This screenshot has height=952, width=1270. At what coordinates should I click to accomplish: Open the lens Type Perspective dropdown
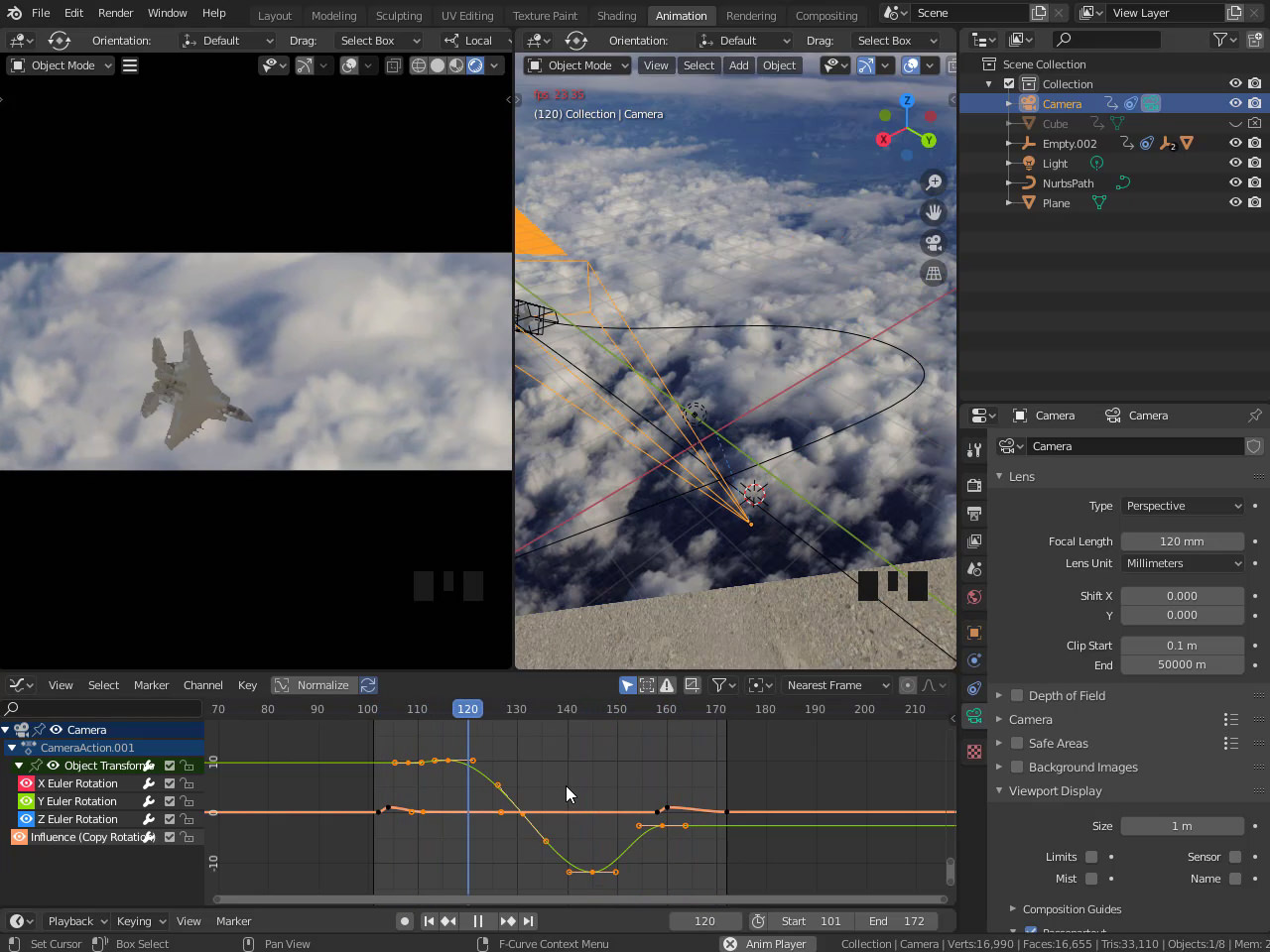click(x=1183, y=506)
